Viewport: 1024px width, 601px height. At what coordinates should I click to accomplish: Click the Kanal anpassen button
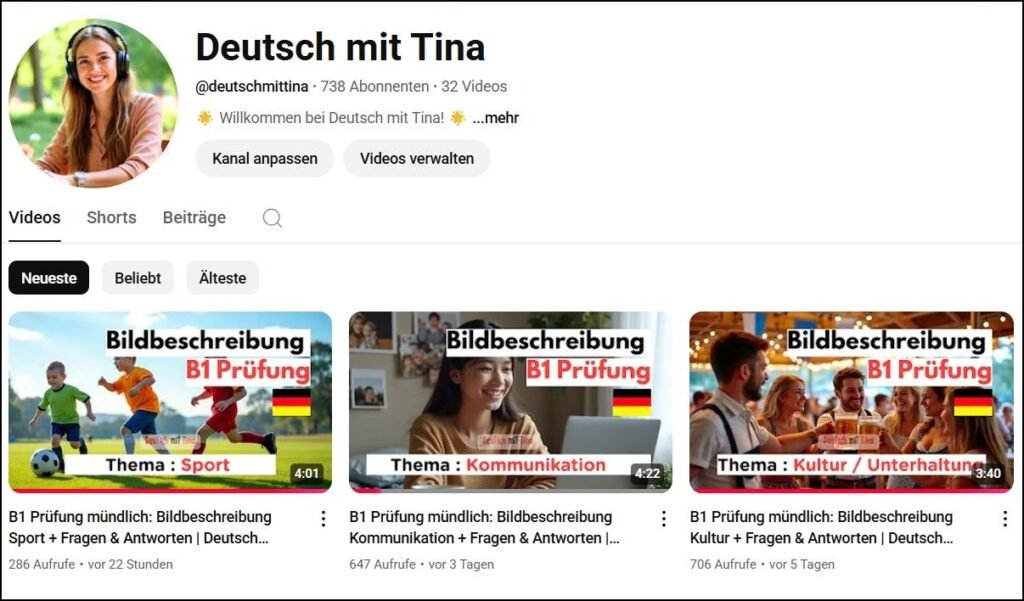[x=265, y=159]
